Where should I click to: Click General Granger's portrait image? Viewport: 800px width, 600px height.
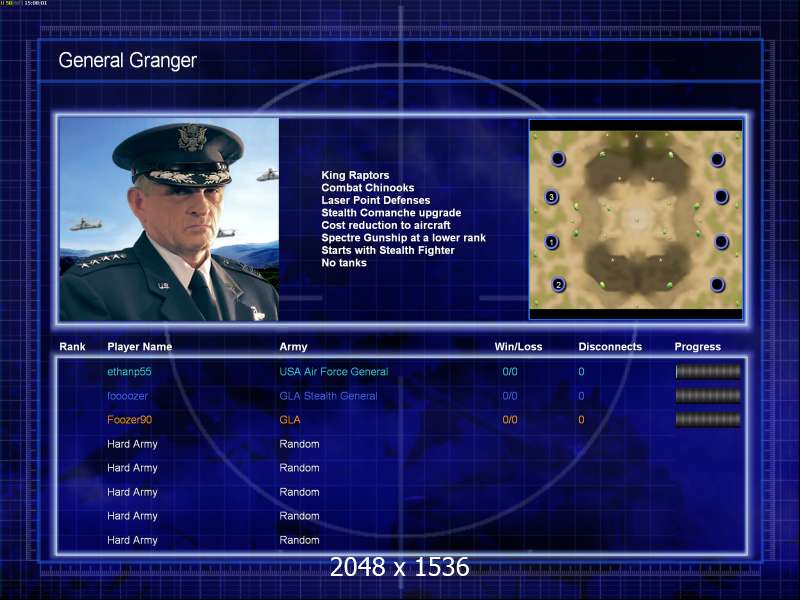tap(169, 219)
